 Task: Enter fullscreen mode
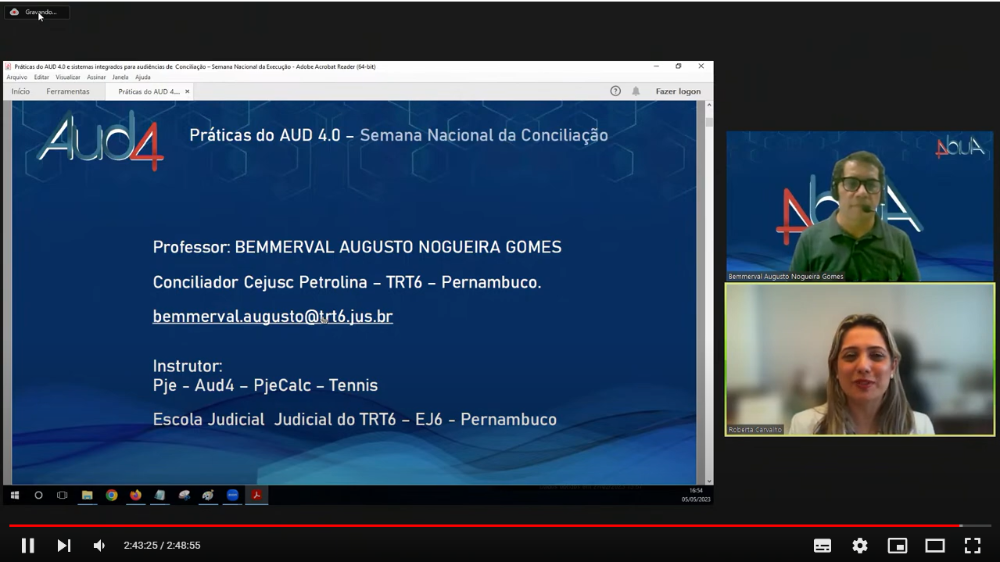coord(972,545)
